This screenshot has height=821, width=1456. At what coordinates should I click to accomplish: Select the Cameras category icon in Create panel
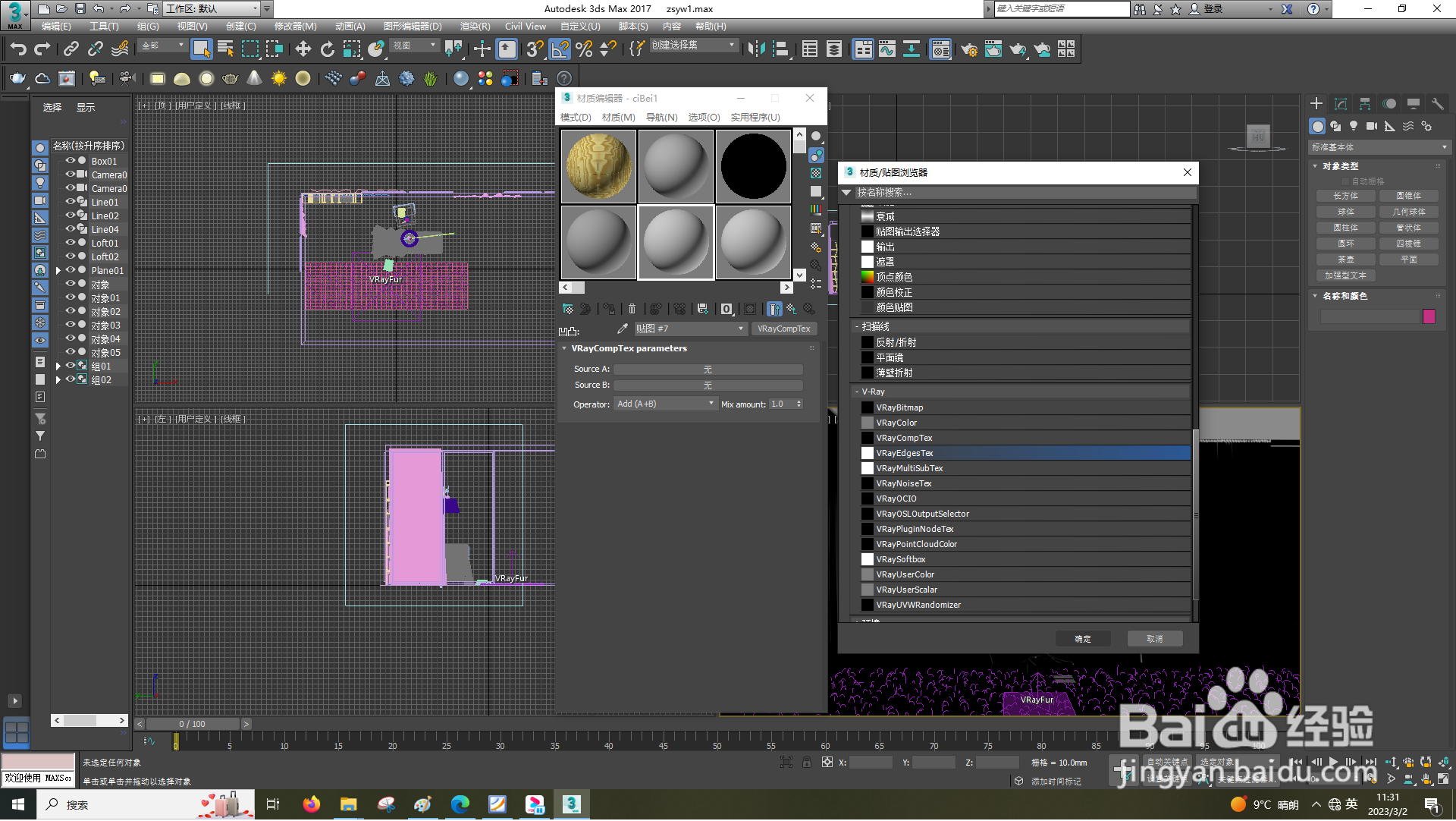coord(1372,127)
